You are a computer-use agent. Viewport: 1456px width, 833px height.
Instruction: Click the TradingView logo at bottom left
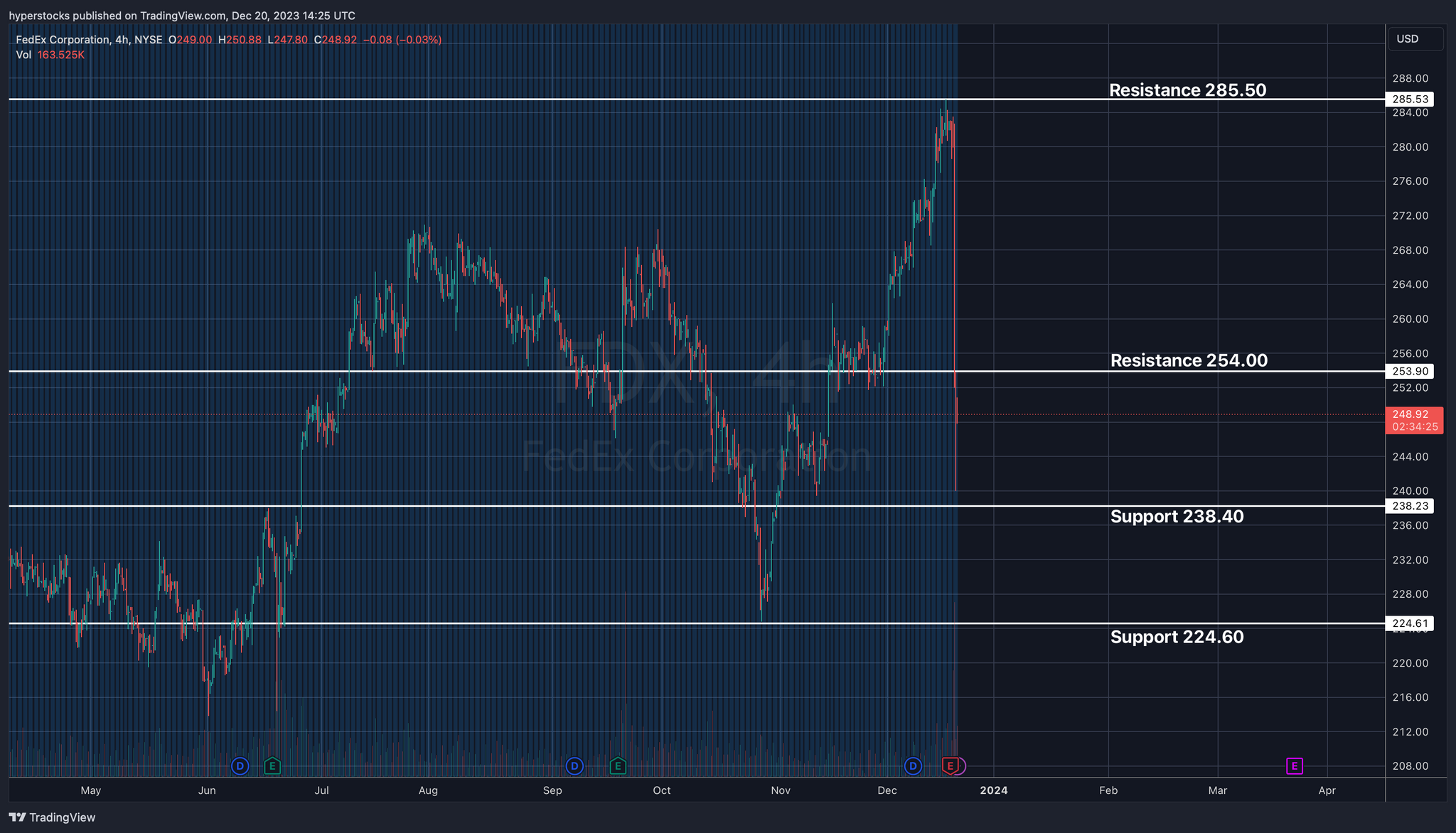[x=52, y=817]
